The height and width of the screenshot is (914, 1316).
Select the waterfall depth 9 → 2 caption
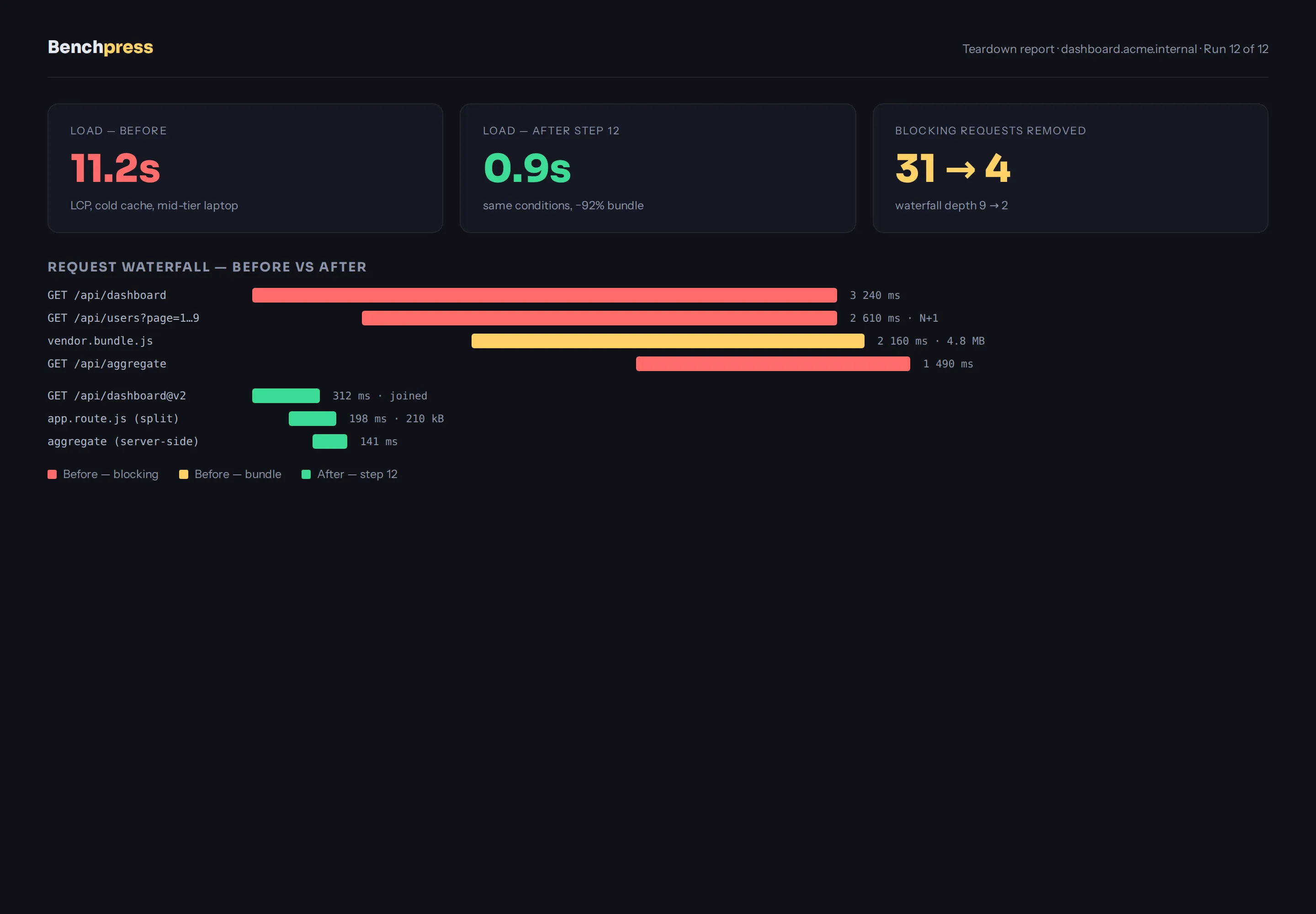[x=951, y=205]
